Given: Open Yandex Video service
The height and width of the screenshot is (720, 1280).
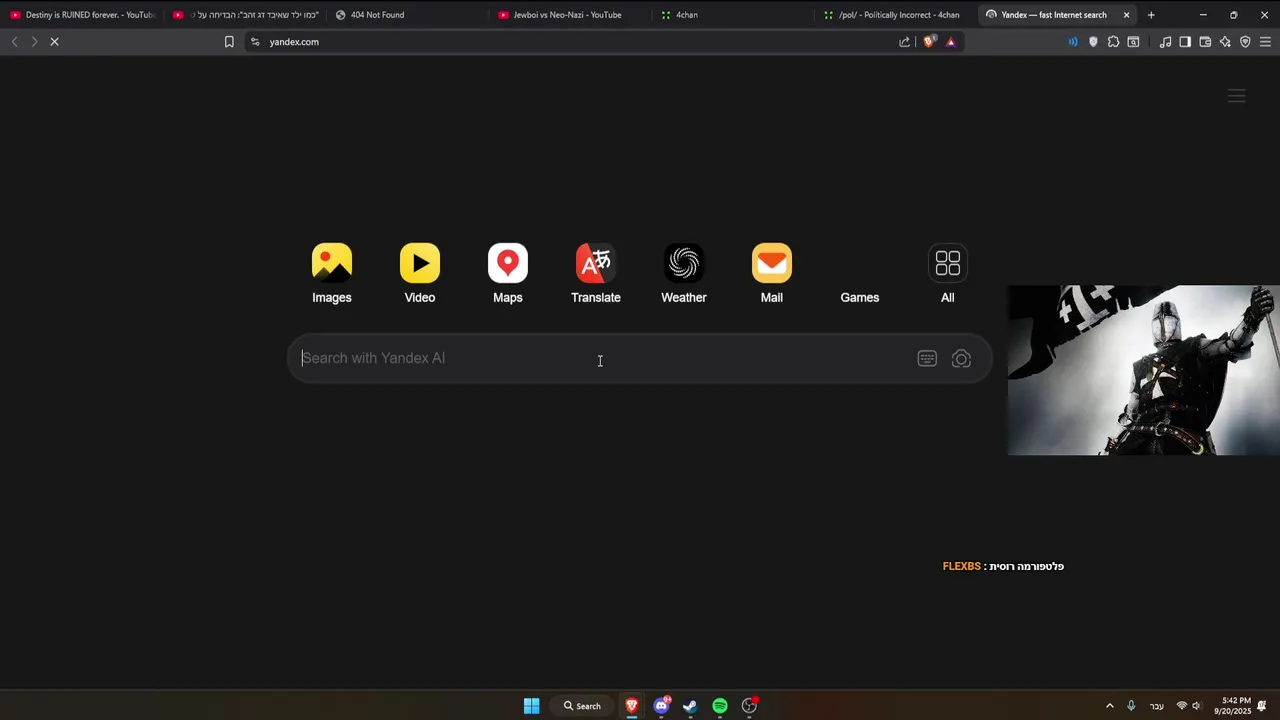Looking at the screenshot, I should click(x=420, y=273).
